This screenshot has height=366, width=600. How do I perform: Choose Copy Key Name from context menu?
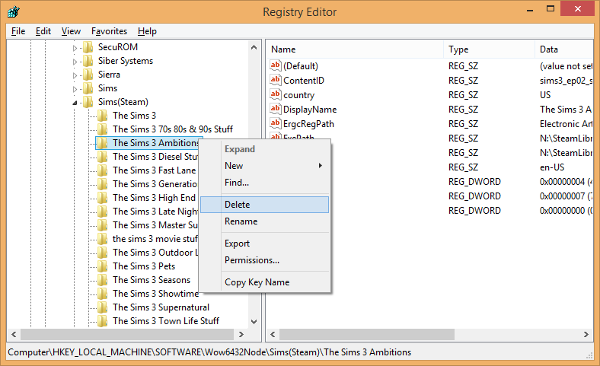click(x=264, y=282)
